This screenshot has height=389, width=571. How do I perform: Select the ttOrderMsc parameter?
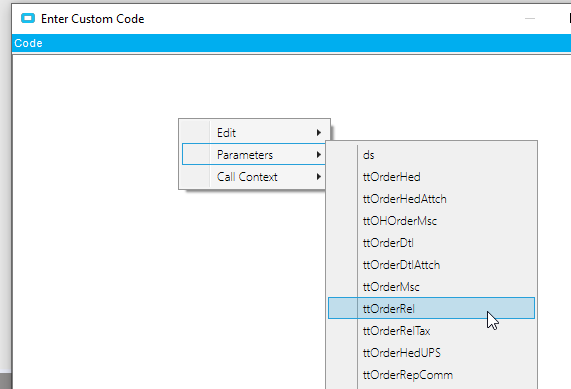432,287
